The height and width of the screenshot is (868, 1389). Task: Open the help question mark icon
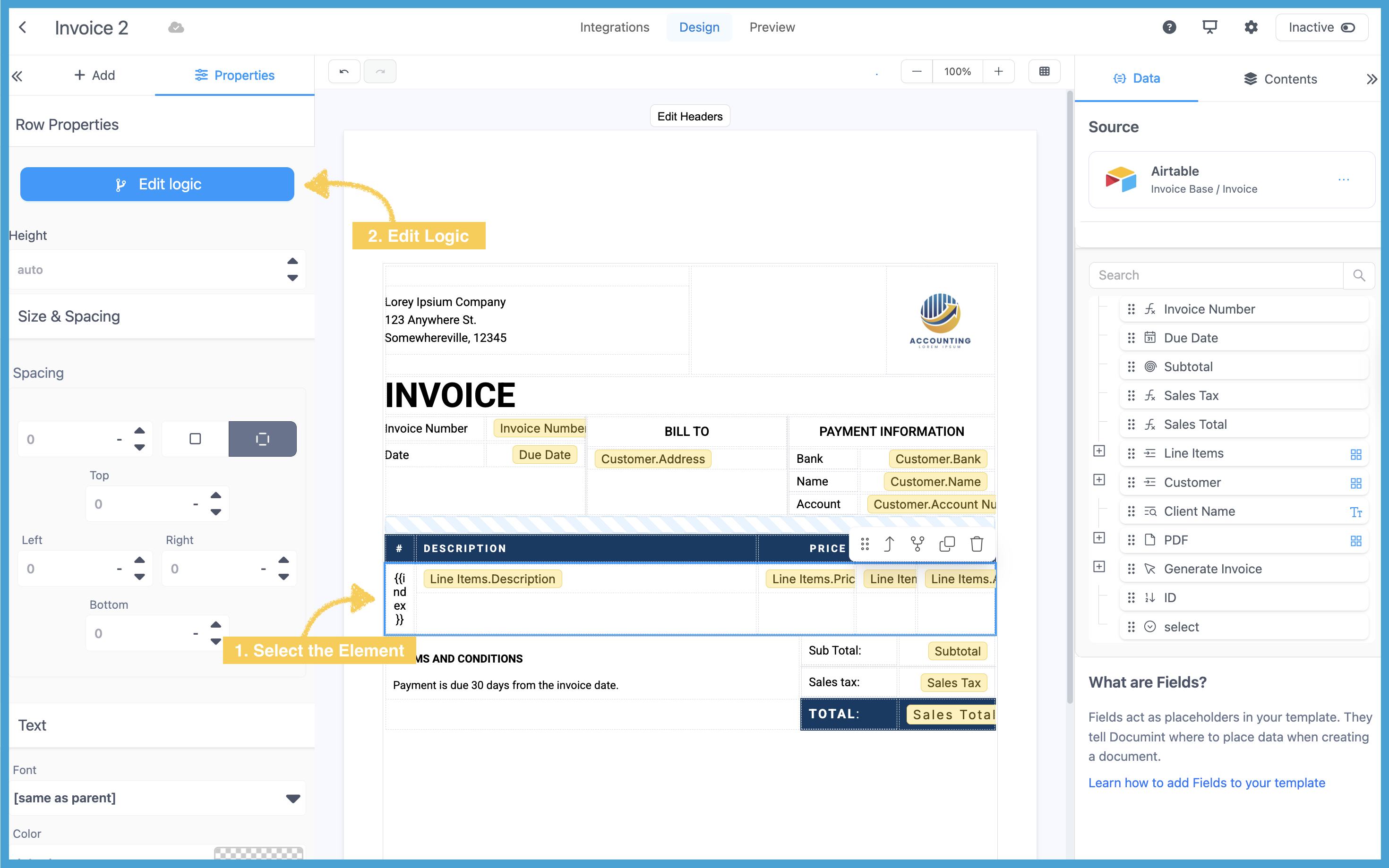1169,27
